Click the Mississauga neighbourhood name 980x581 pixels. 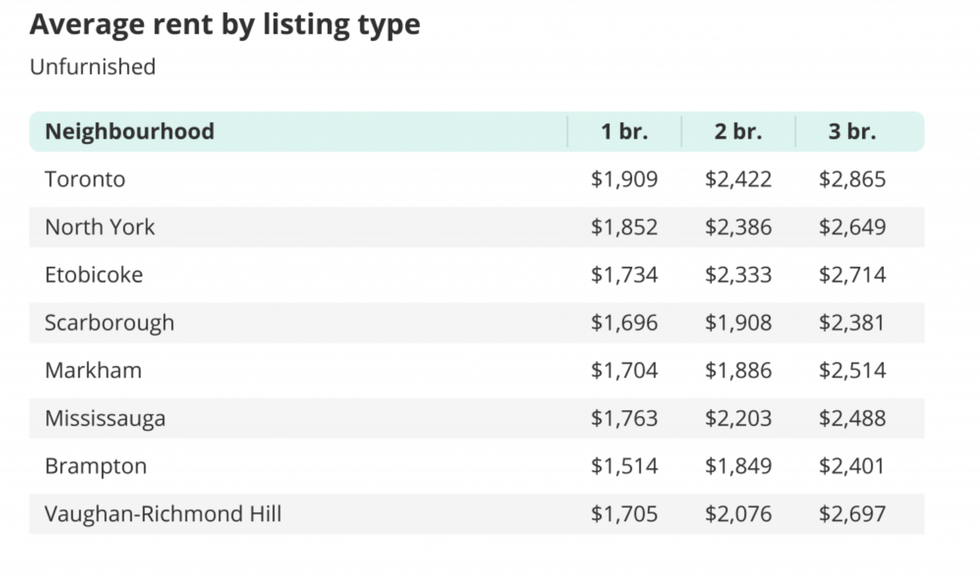coord(105,418)
